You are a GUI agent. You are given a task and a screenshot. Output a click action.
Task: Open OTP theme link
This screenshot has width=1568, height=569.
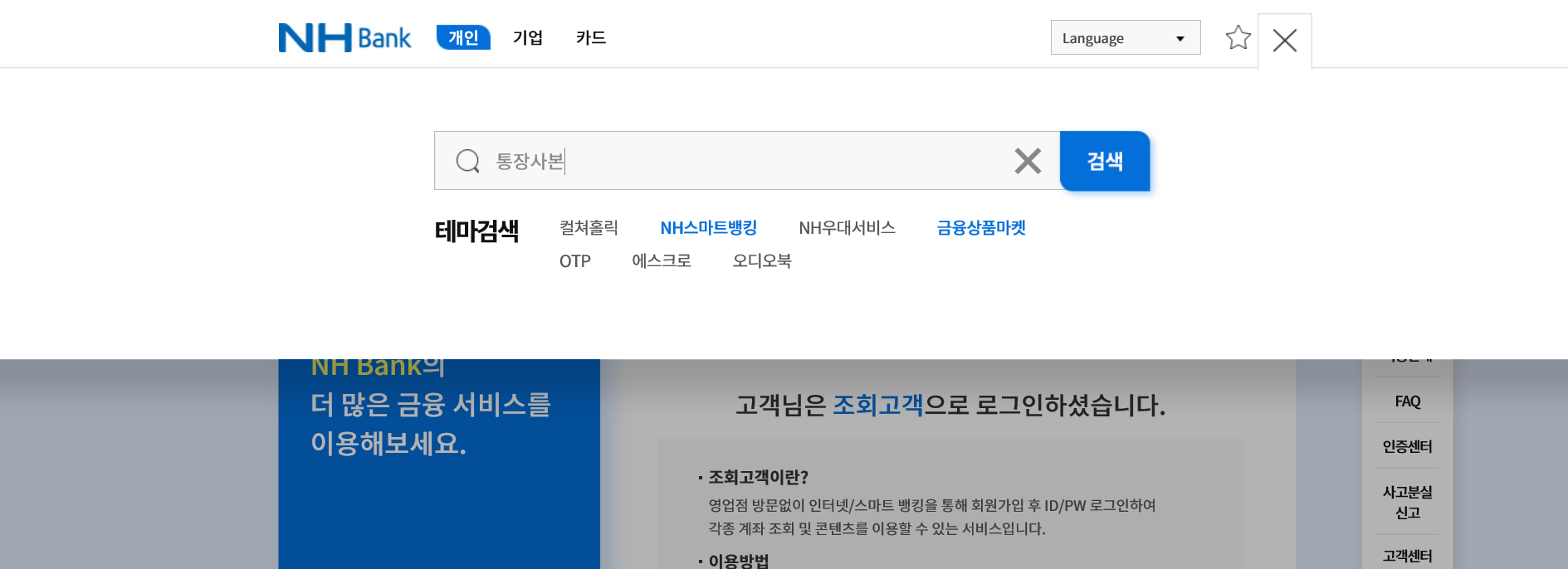pyautogui.click(x=575, y=261)
